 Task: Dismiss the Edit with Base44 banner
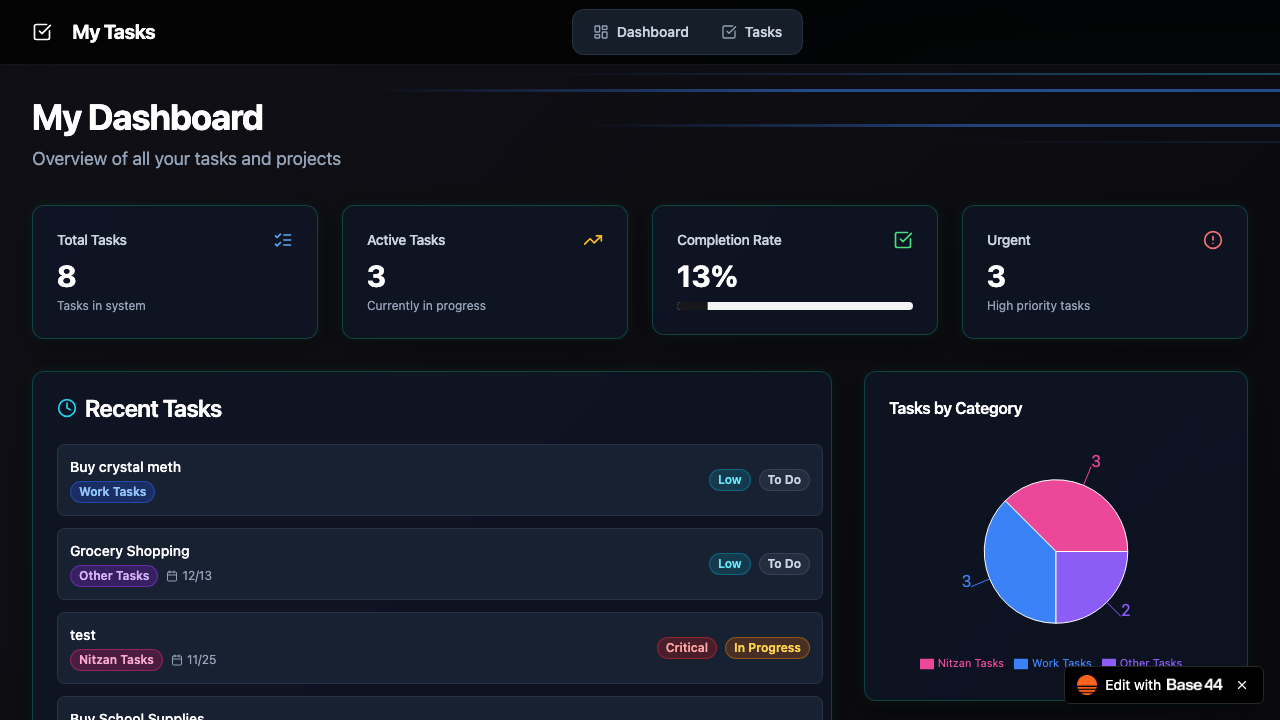[1242, 685]
